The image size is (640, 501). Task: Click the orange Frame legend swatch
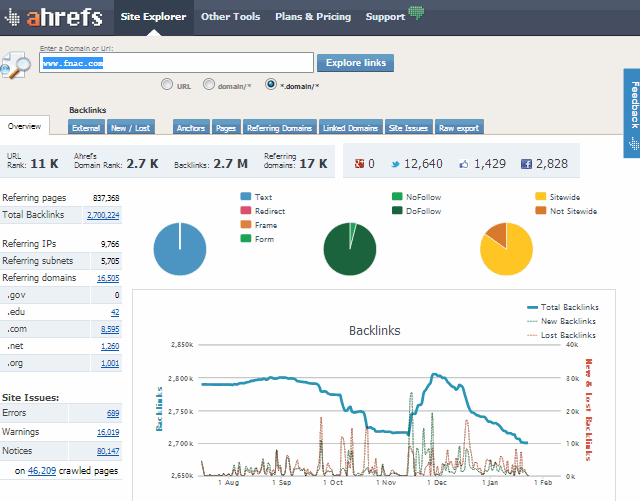(x=246, y=224)
